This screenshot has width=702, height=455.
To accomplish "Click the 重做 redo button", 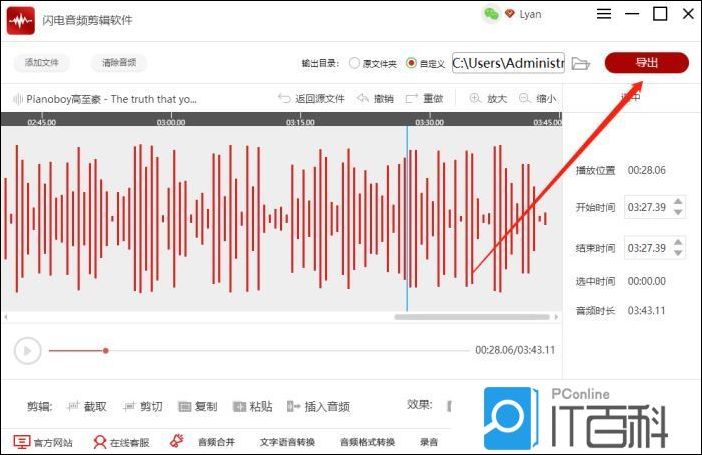I will pos(424,99).
